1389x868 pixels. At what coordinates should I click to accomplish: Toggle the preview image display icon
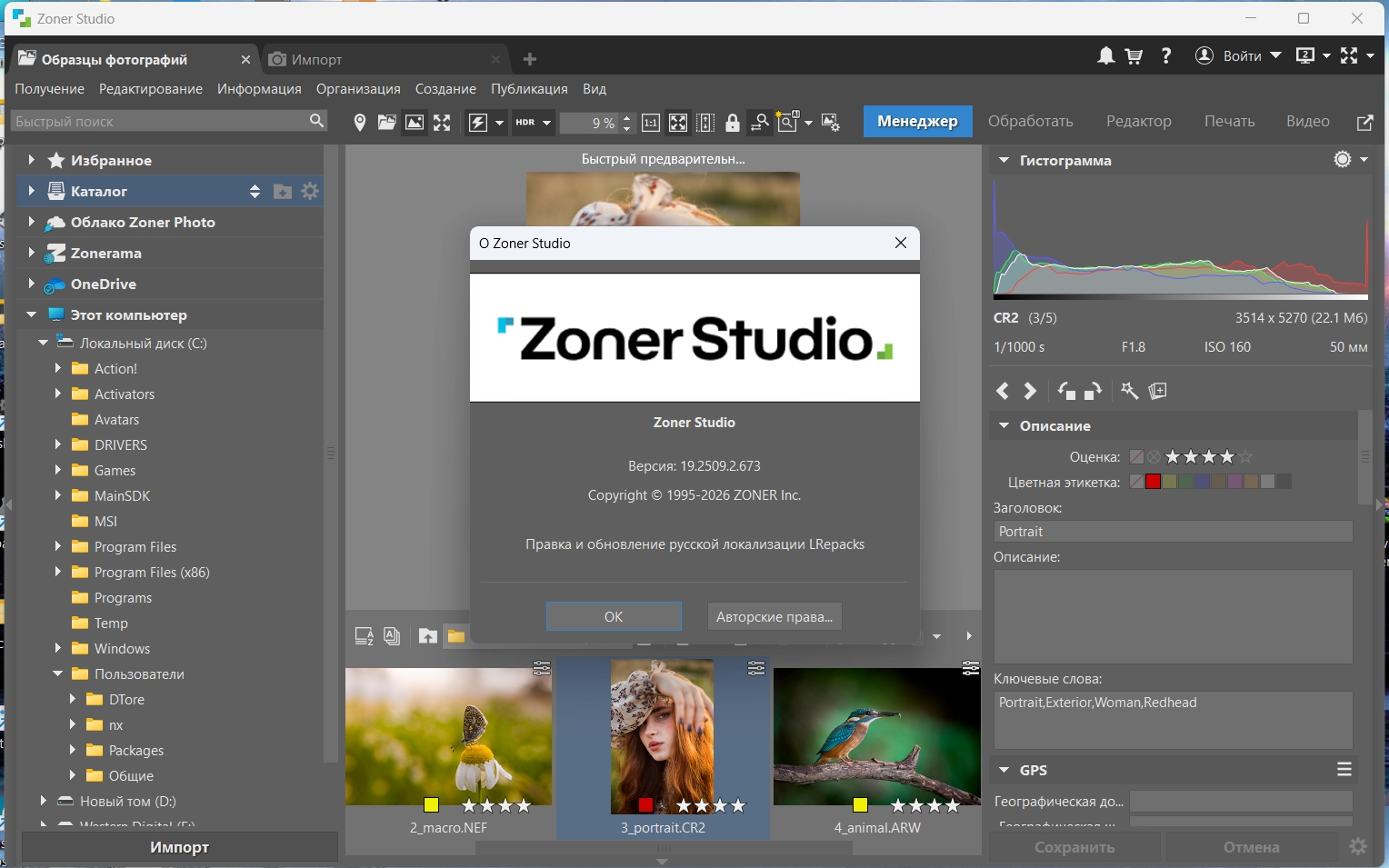415,123
